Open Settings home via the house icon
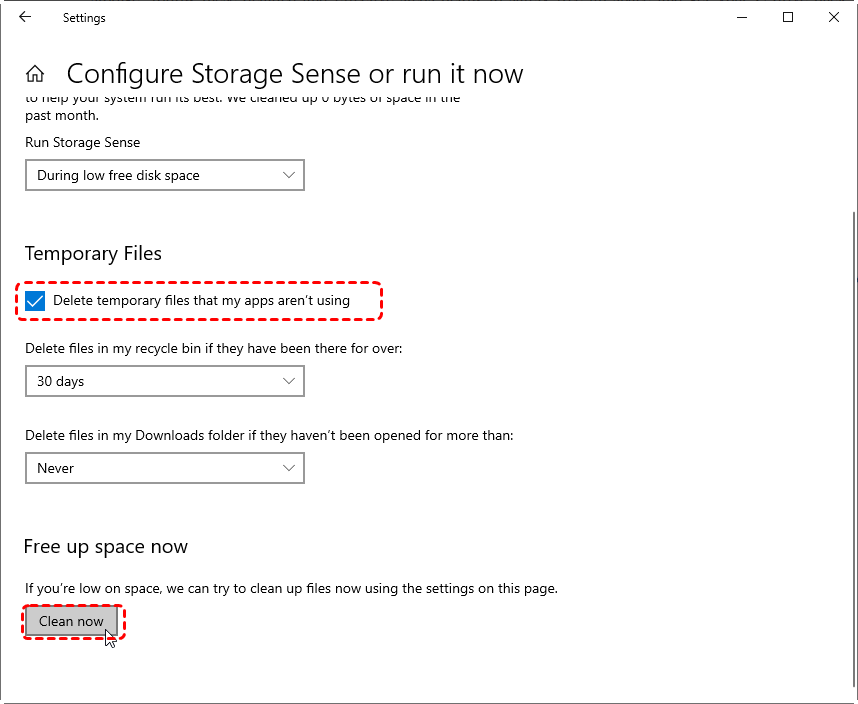The height and width of the screenshot is (704, 858). (35, 74)
